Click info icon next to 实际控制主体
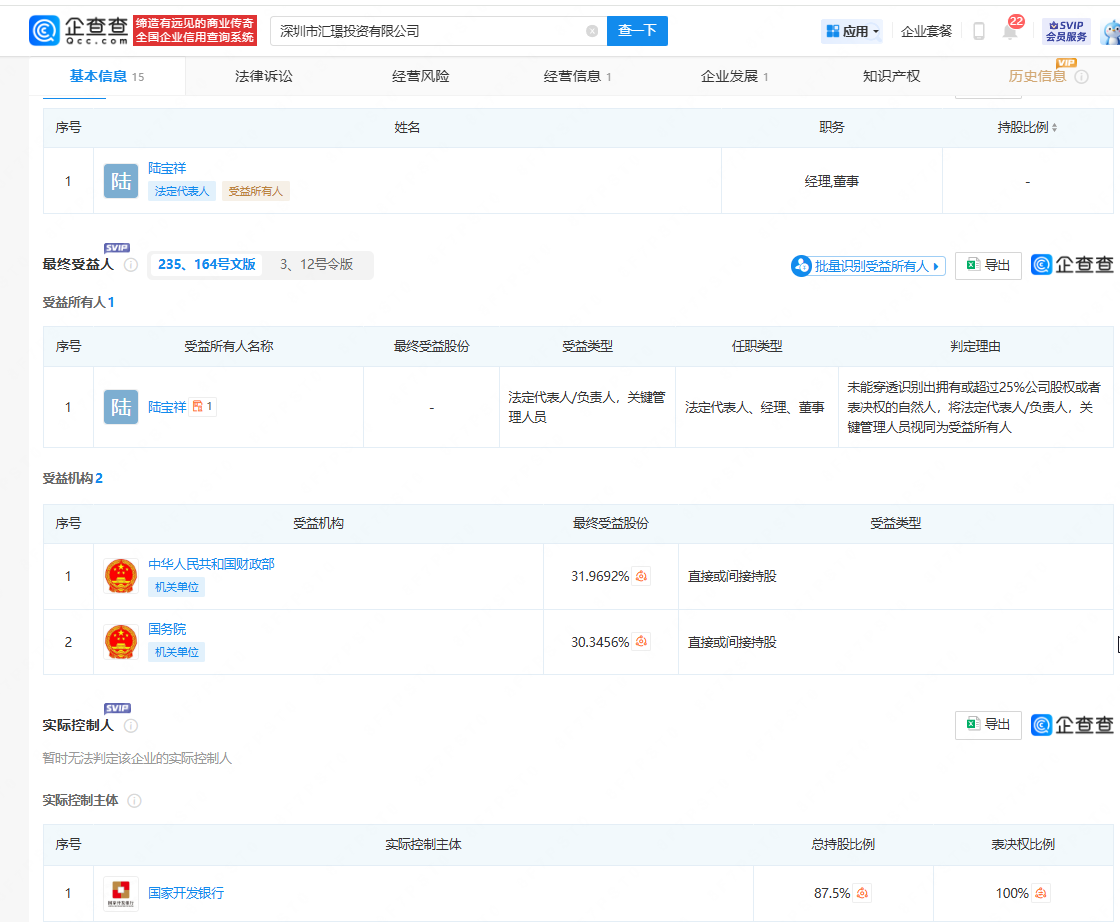 (134, 801)
